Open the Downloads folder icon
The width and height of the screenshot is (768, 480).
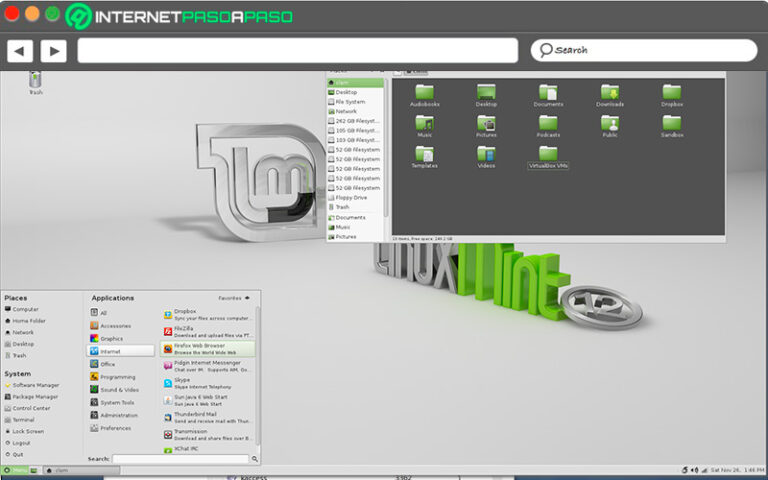[610, 95]
